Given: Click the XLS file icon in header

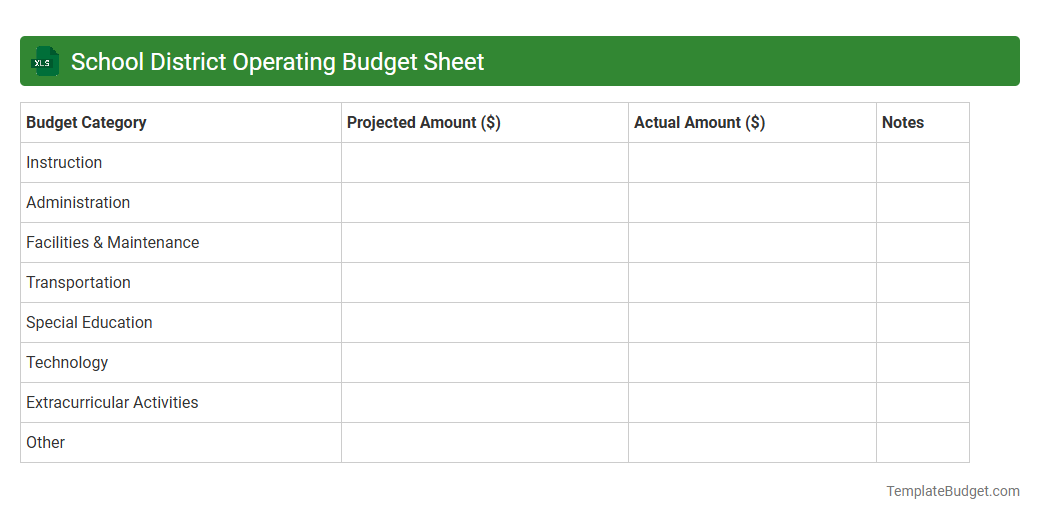Looking at the screenshot, I should [x=44, y=61].
